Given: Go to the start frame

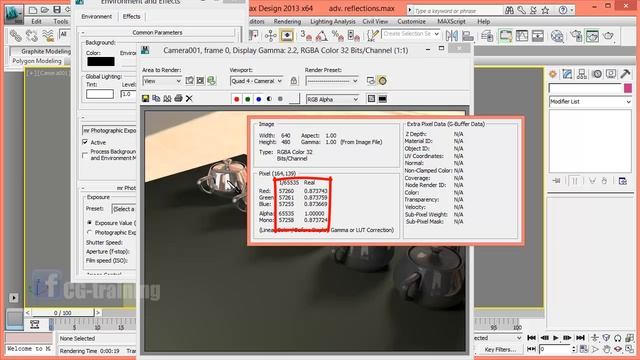Looking at the screenshot, I should pyautogui.click(x=531, y=338).
